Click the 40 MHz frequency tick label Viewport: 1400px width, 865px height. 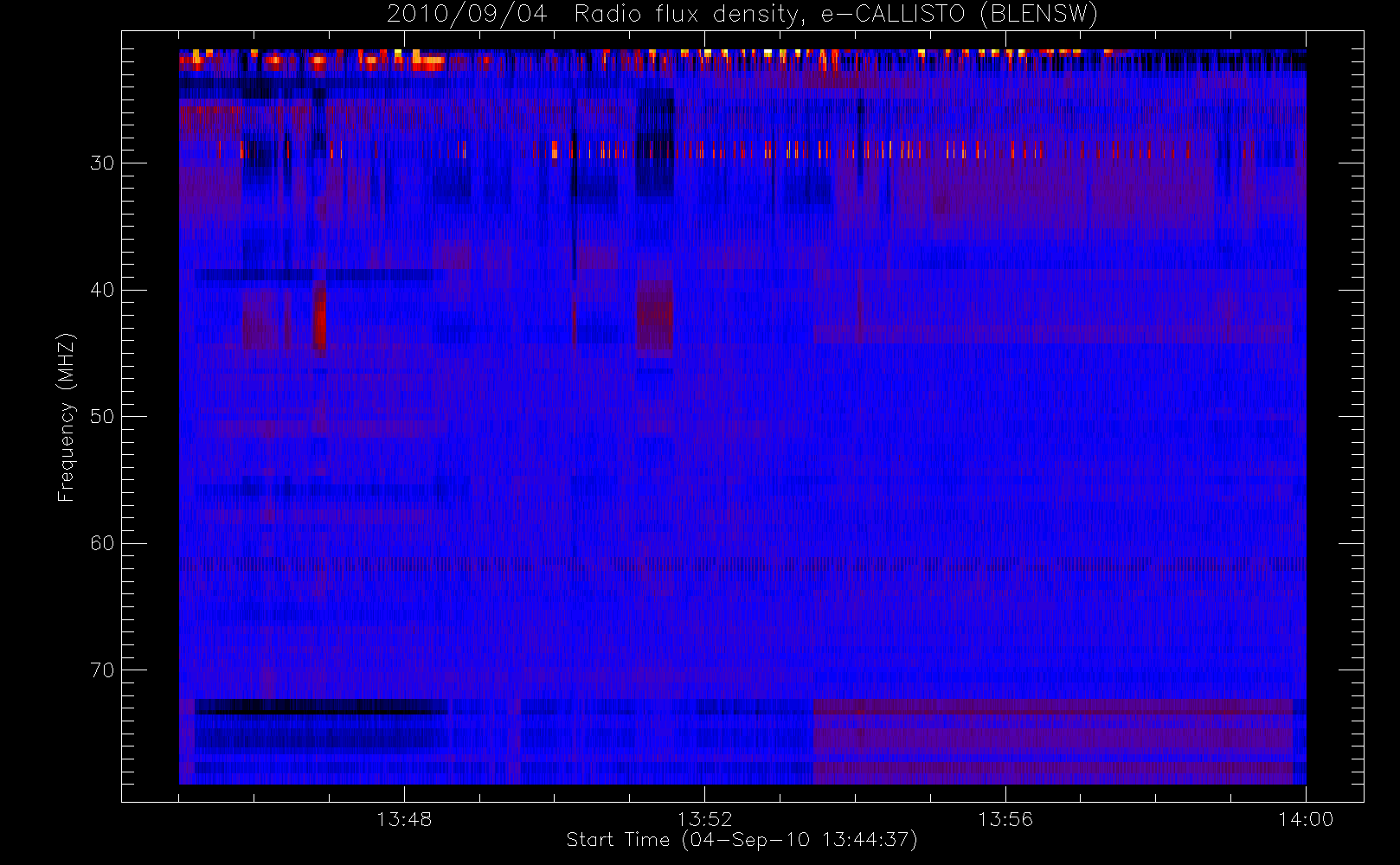[x=102, y=290]
